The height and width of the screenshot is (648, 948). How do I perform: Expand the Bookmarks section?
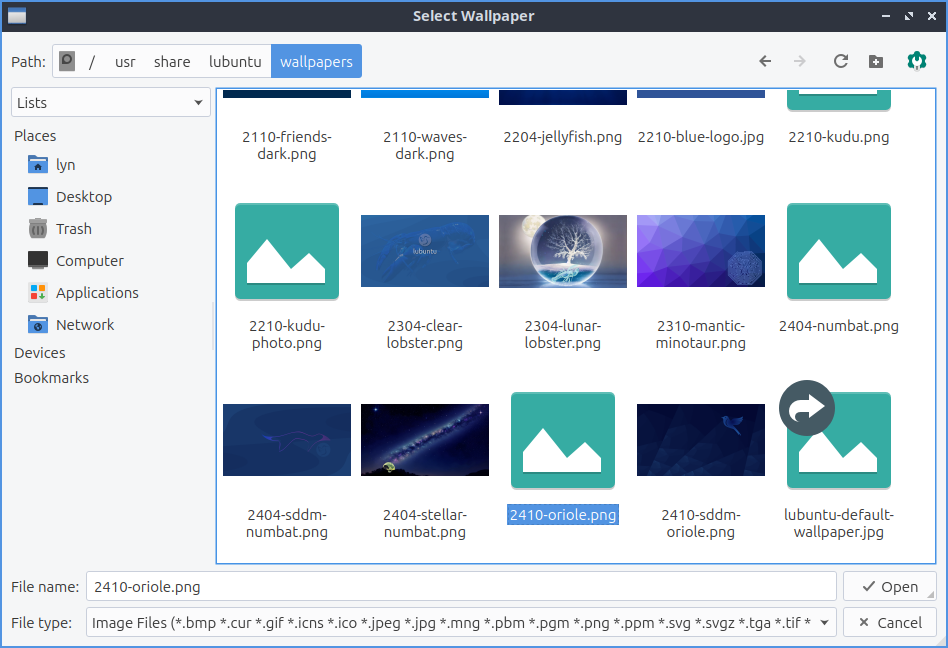51,378
